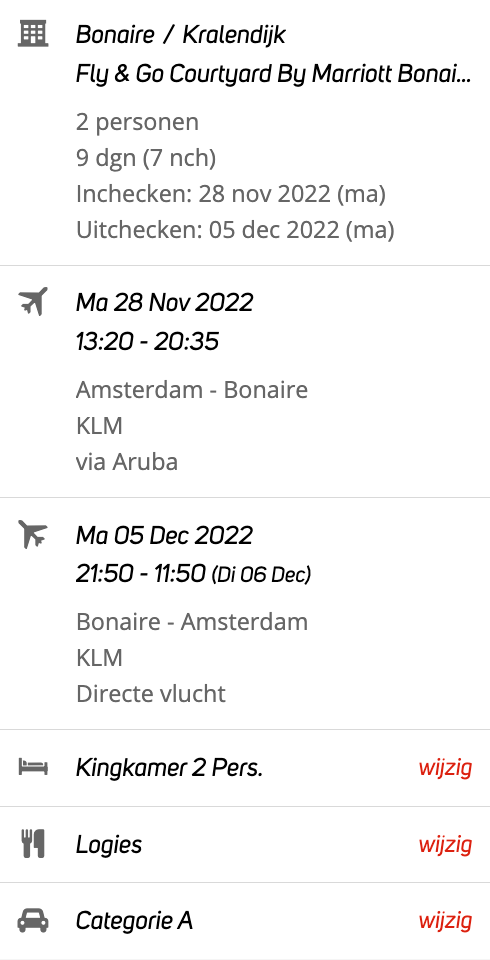Click the 13:20 - 20:35 flight times
Image resolution: width=490 pixels, height=960 pixels.
pos(147,342)
